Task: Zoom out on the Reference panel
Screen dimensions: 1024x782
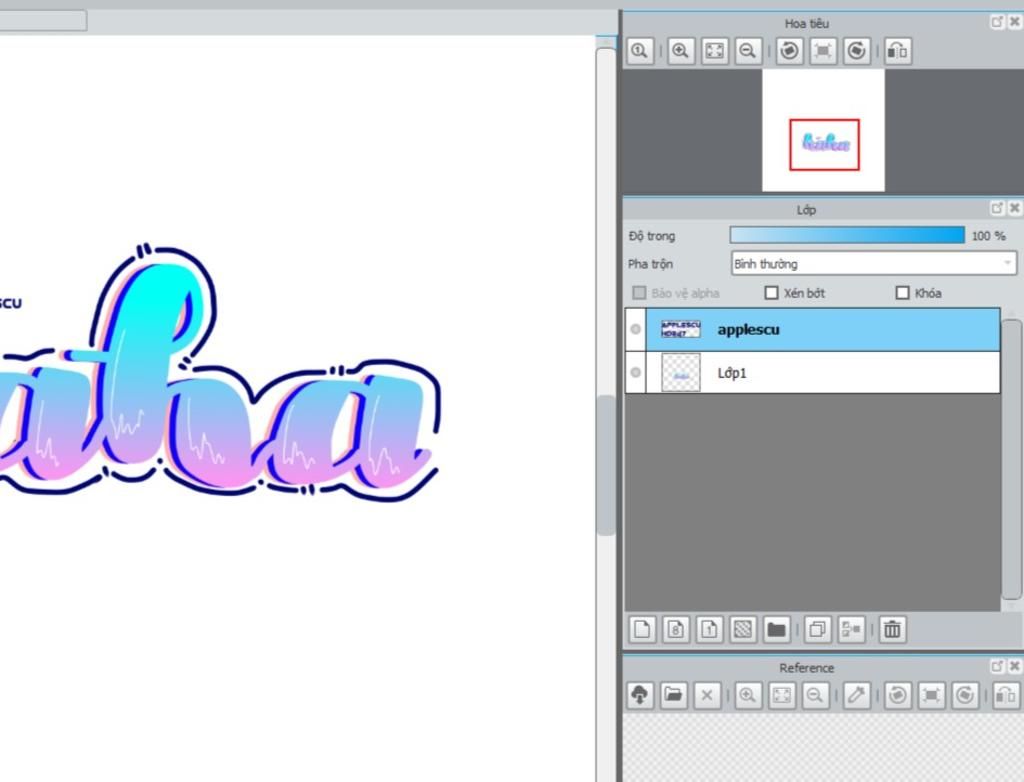Action: tap(815, 695)
